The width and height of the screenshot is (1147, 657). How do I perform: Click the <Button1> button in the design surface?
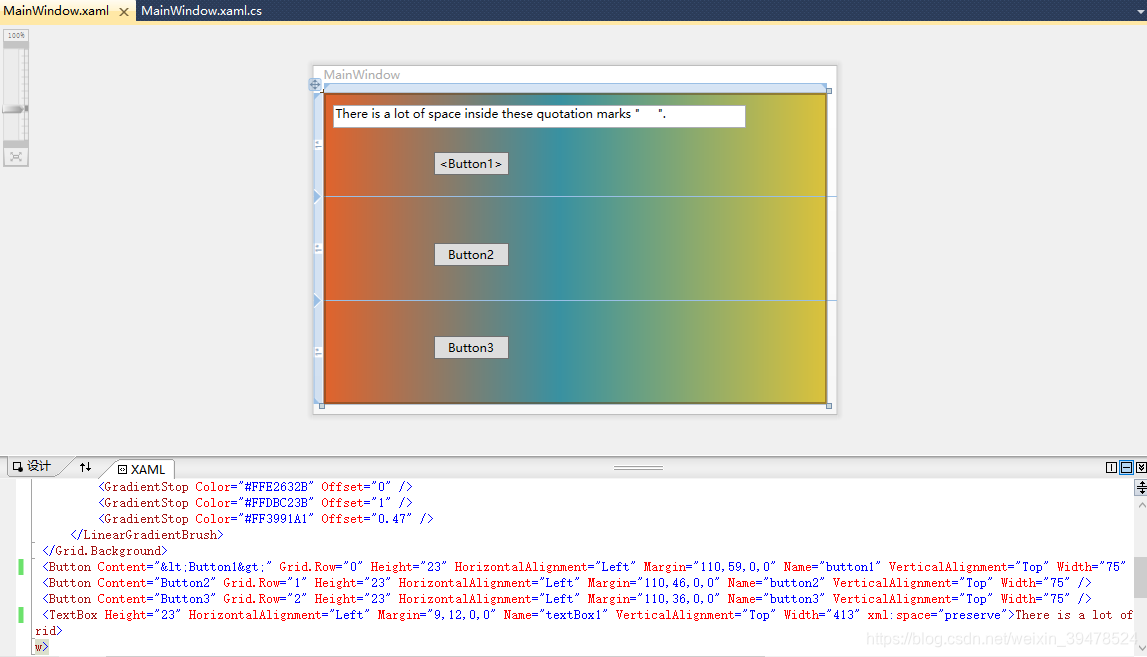pos(471,163)
